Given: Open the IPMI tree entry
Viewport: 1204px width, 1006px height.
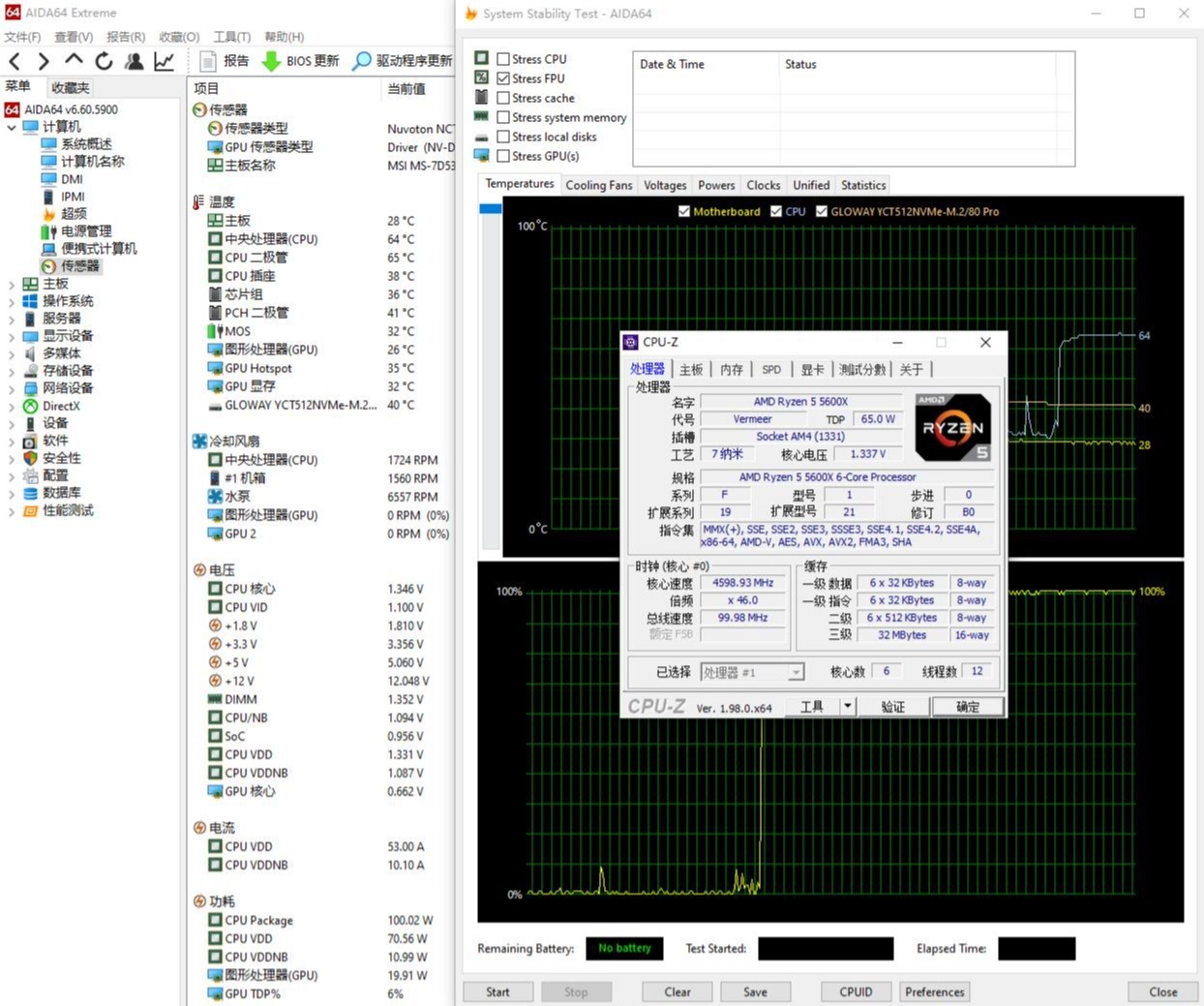Looking at the screenshot, I should 63,197.
